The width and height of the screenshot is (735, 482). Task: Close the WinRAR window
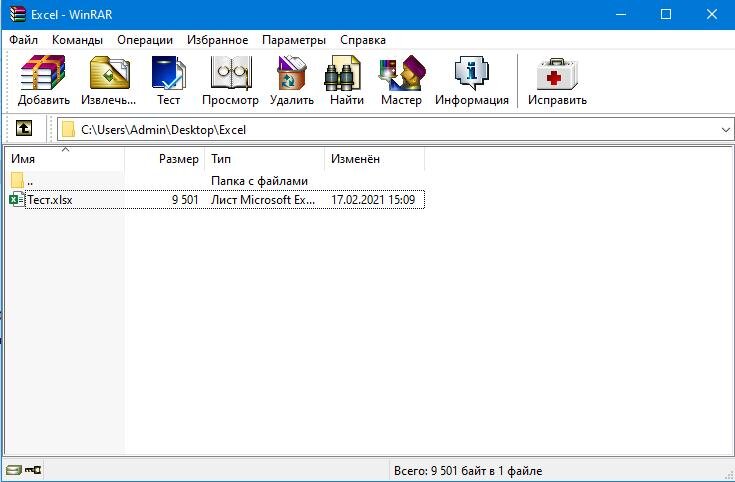[x=711, y=15]
